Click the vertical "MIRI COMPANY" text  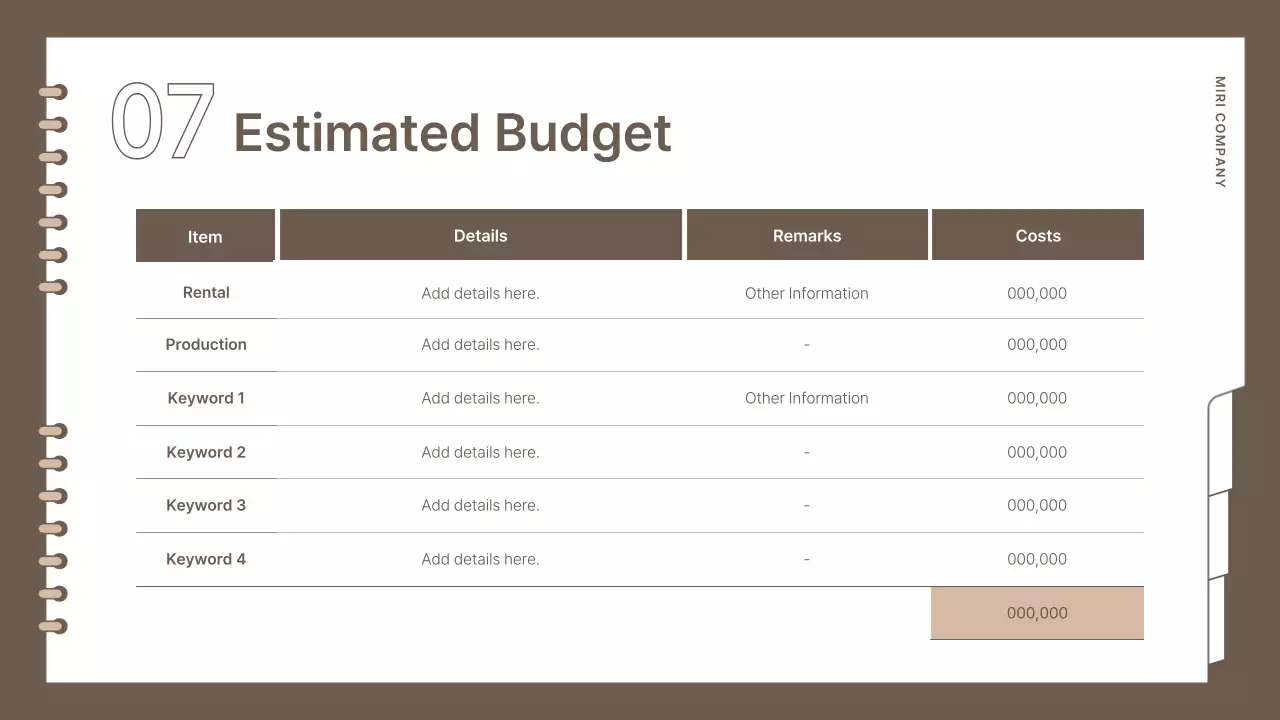click(1220, 132)
